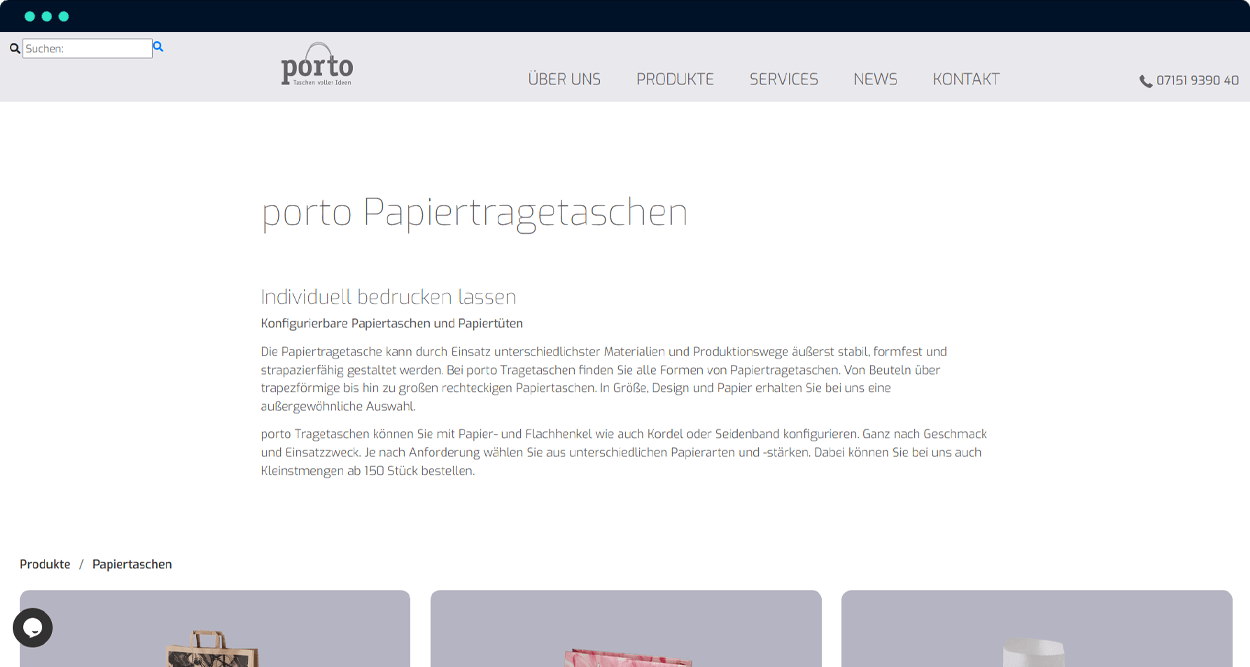The image size is (1250, 667).
Task: Click text Konfigurierbare Papiertaschen und Papiertüten
Action: [392, 323]
